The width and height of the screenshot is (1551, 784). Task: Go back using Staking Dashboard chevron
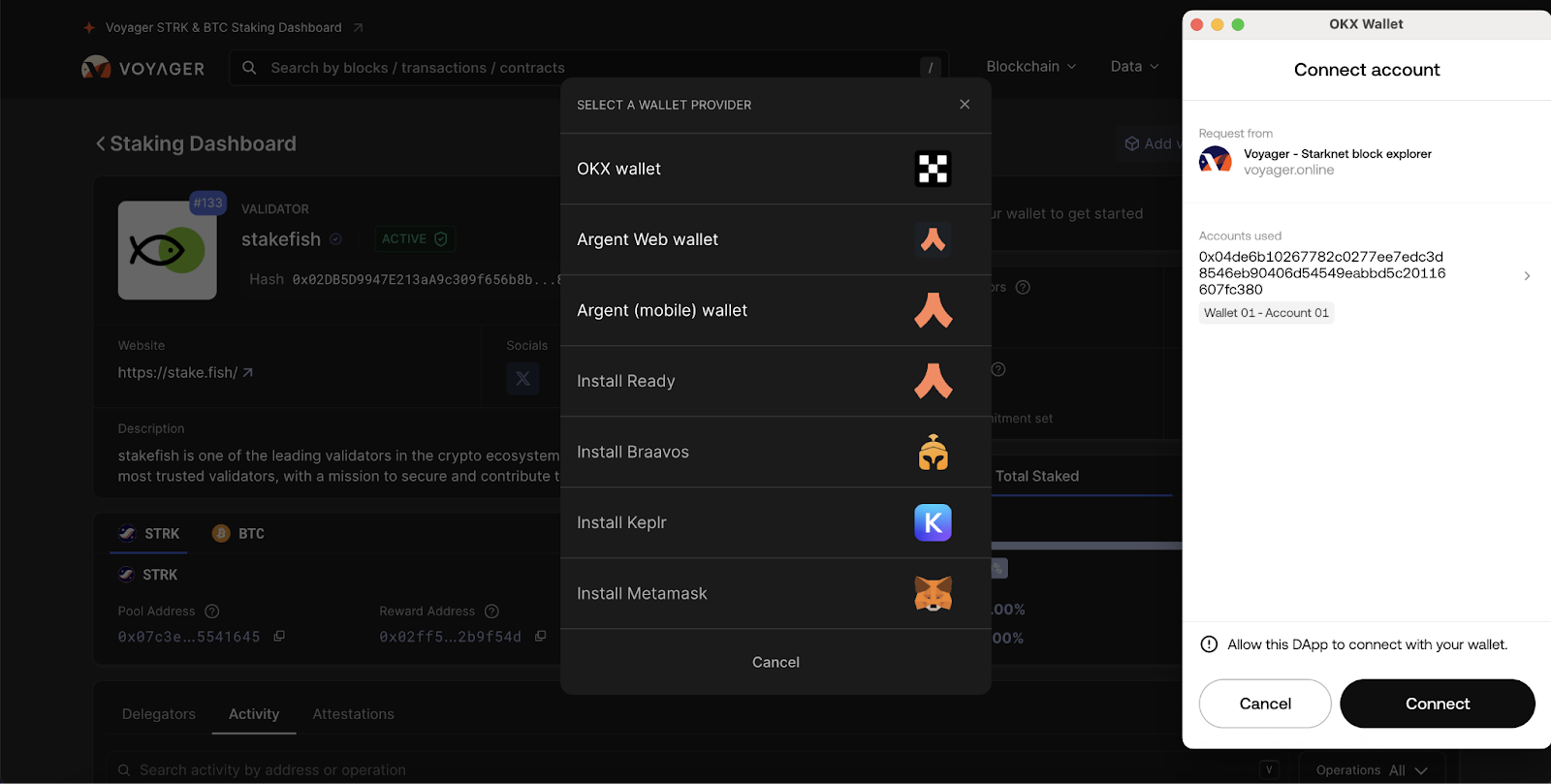click(x=100, y=143)
